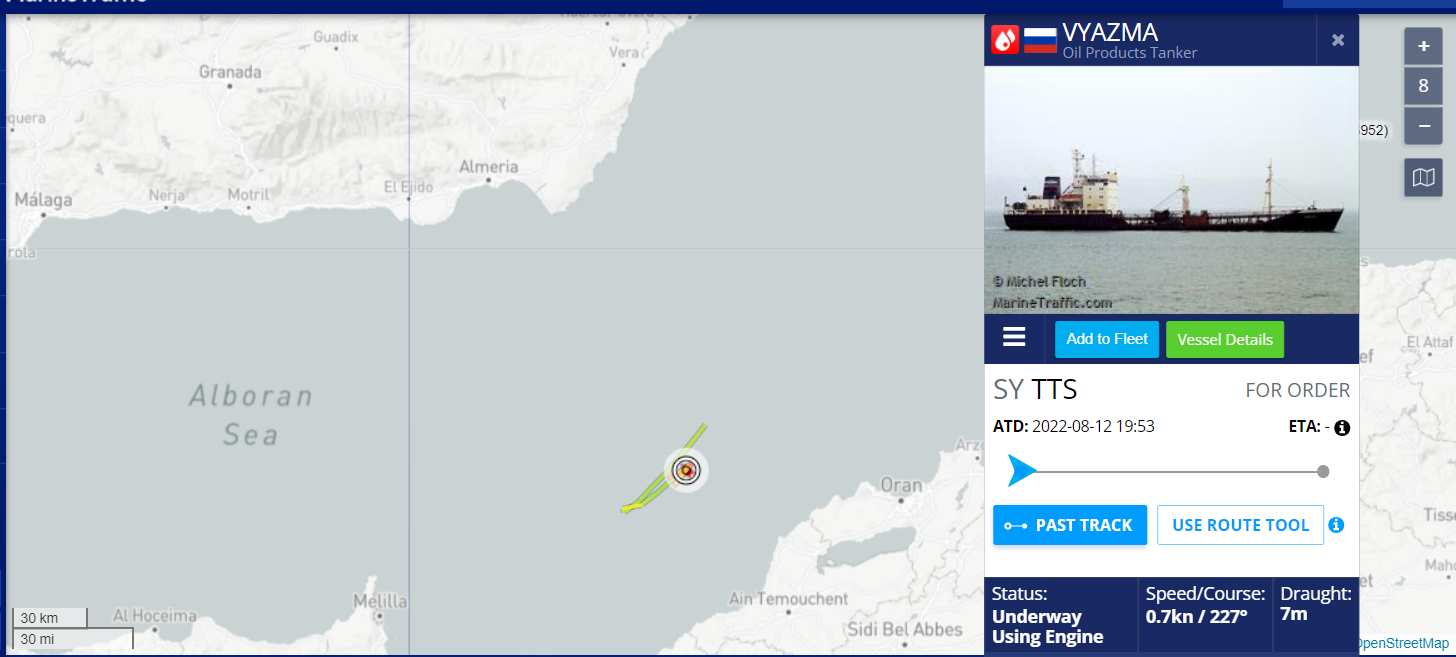
Task: Click info icon beside Use Route Tool
Action: (x=1336, y=525)
